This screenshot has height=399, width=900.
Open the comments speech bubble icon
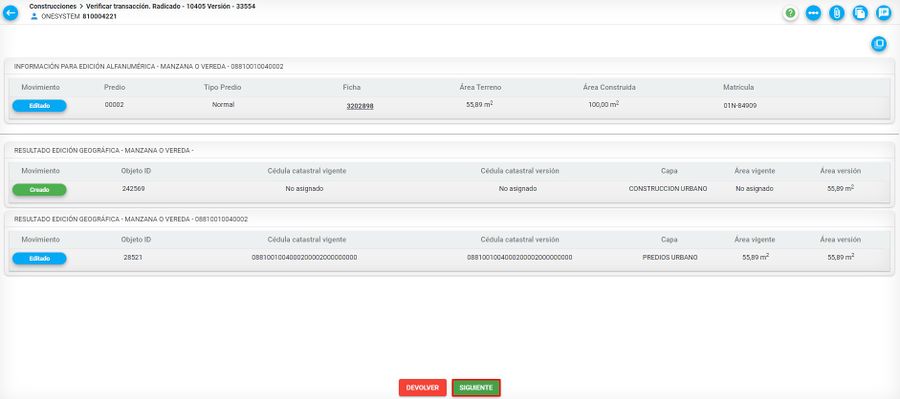(883, 13)
